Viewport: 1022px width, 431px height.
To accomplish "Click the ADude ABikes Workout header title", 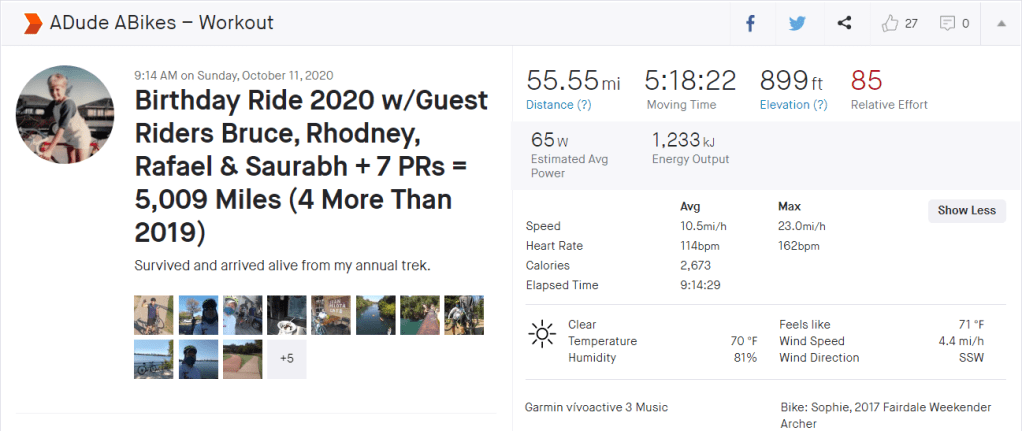I will click(161, 22).
